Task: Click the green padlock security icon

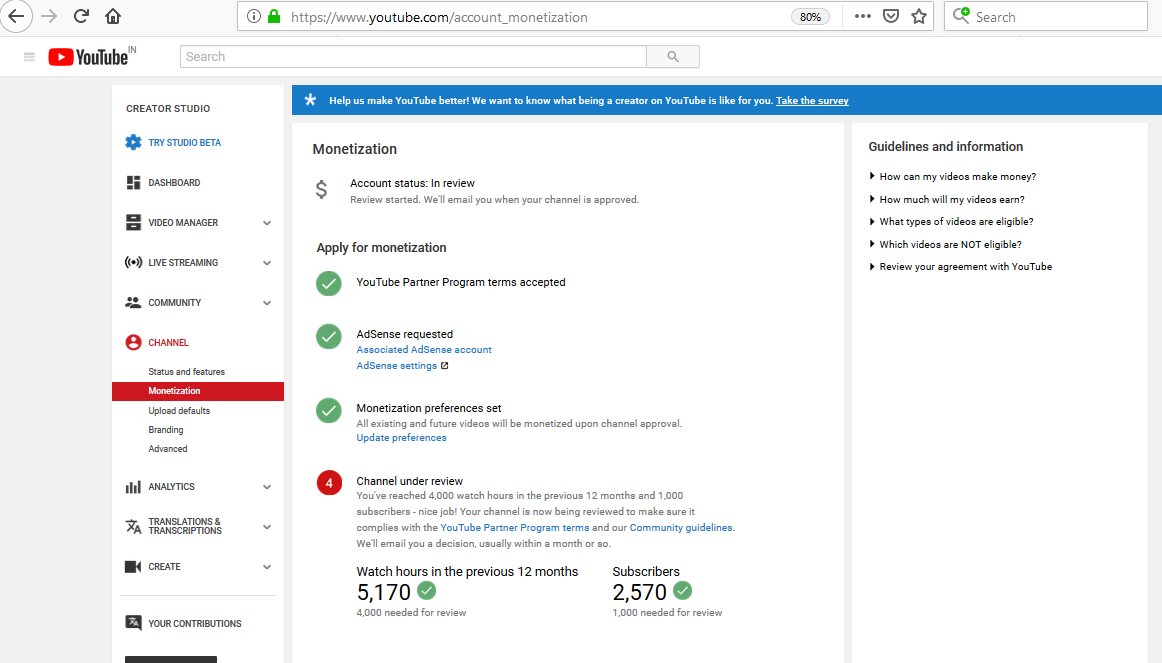Action: click(x=274, y=16)
